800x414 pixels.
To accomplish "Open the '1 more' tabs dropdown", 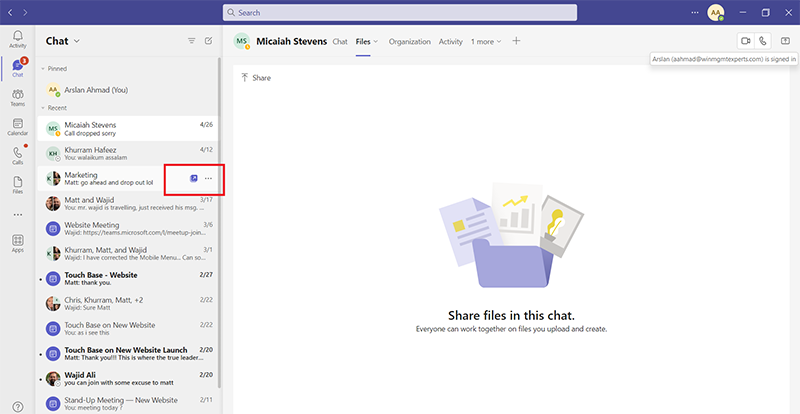I will click(x=487, y=41).
